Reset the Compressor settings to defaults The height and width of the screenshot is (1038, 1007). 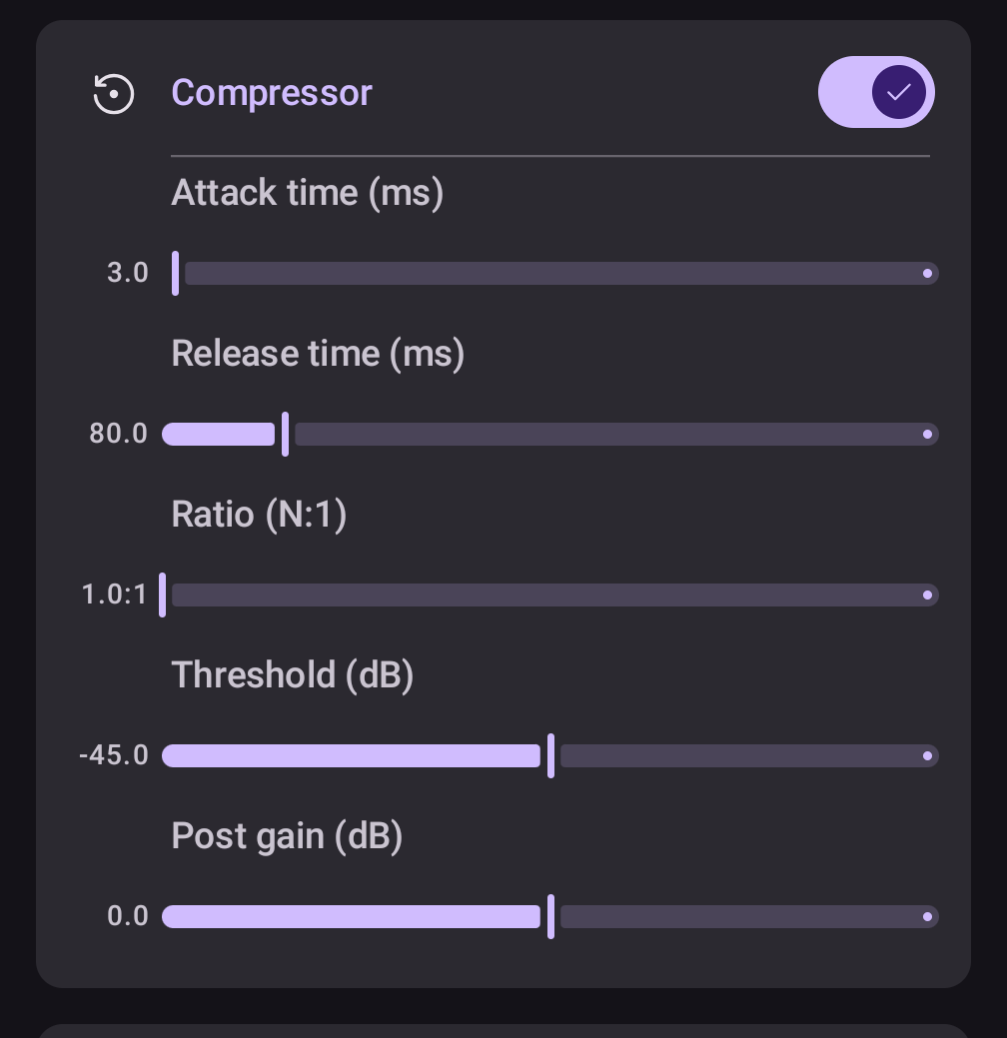click(x=113, y=94)
